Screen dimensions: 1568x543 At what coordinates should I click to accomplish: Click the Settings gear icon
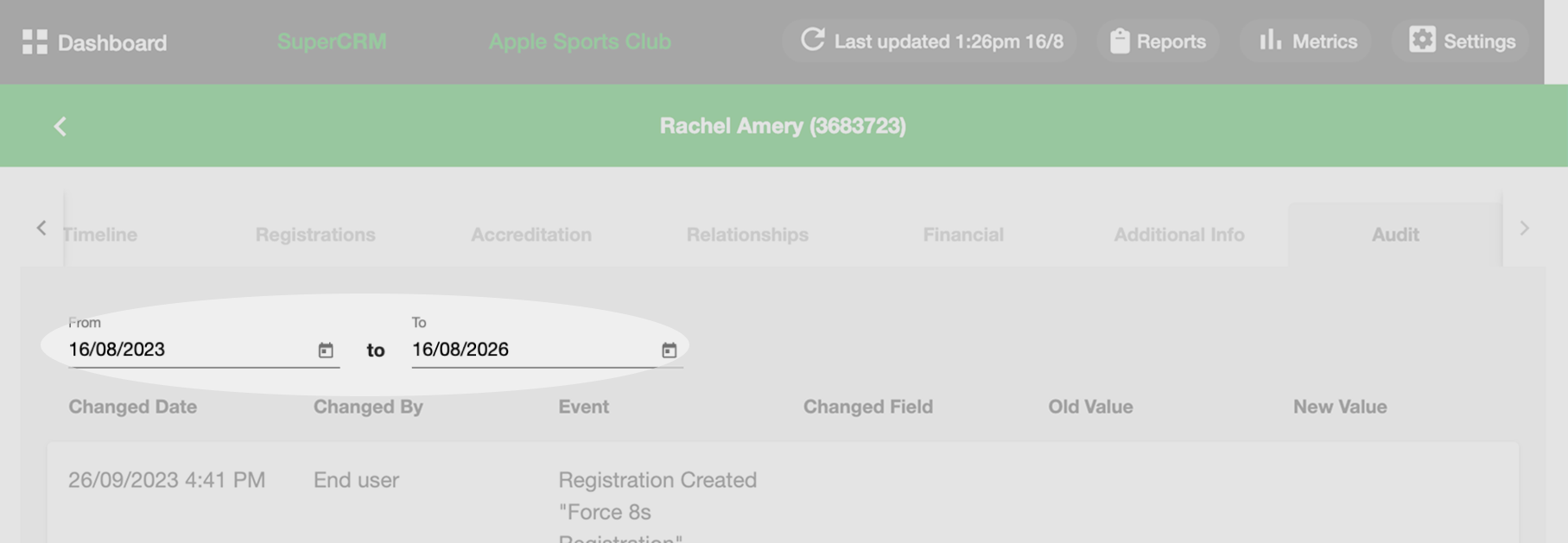(x=1422, y=40)
